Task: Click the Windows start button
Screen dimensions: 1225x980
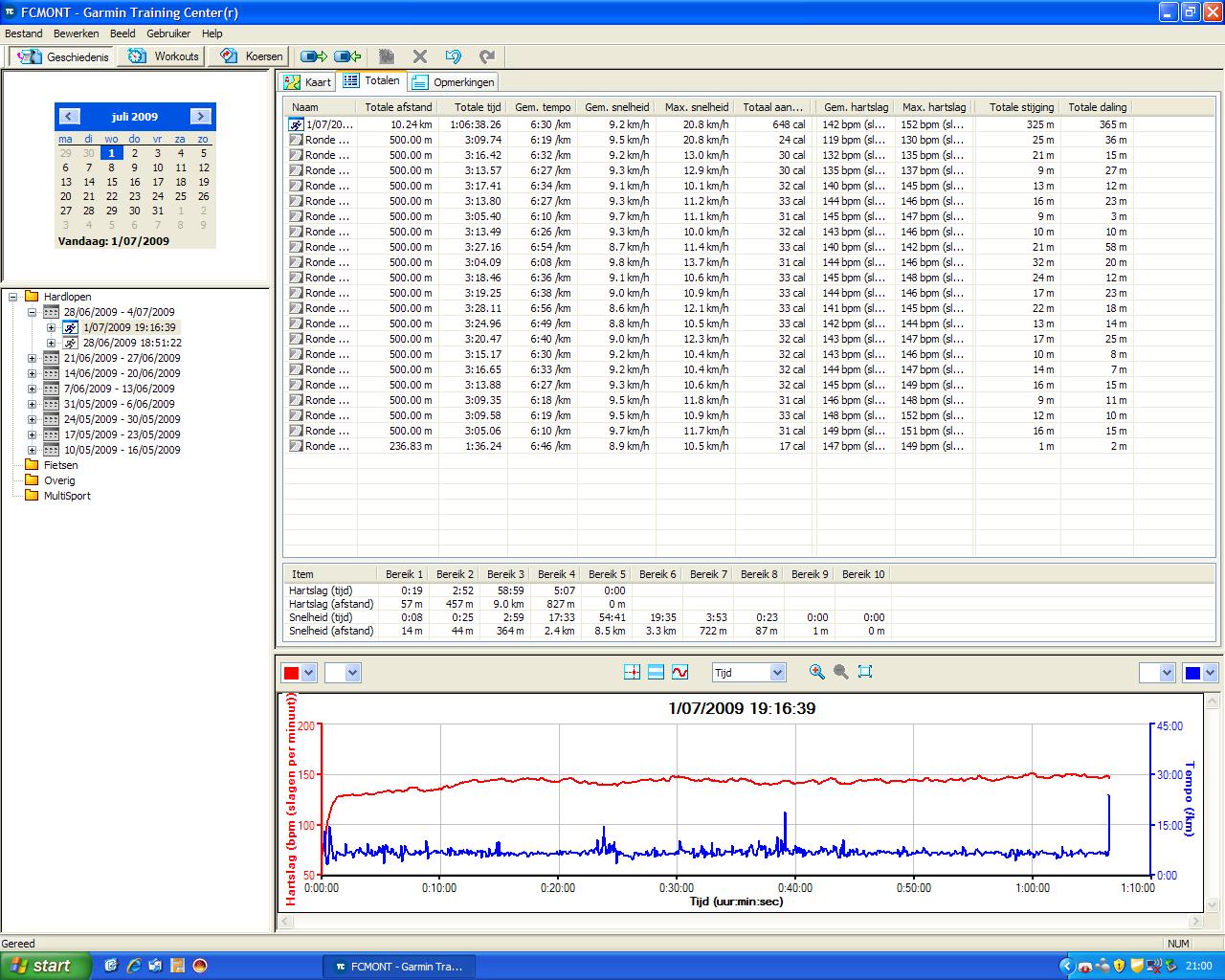Action: (46, 966)
